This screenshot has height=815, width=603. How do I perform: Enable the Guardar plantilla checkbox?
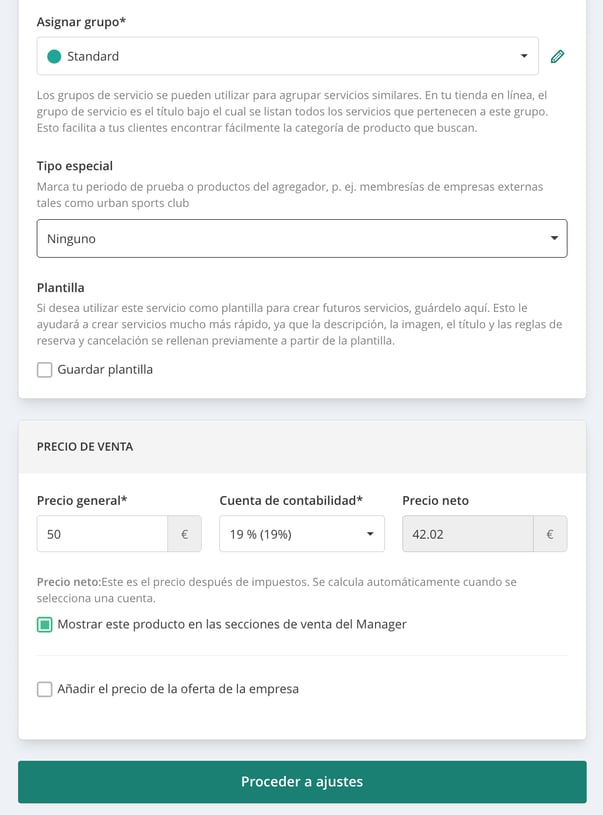(45, 370)
